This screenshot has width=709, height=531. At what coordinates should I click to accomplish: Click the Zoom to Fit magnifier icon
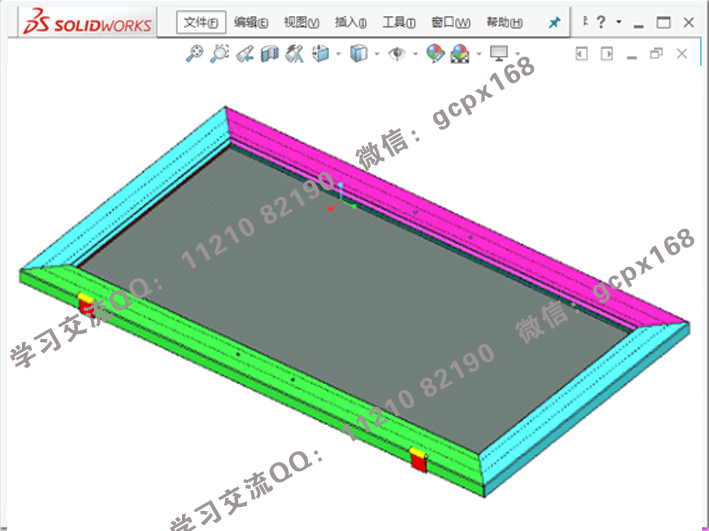pos(195,55)
